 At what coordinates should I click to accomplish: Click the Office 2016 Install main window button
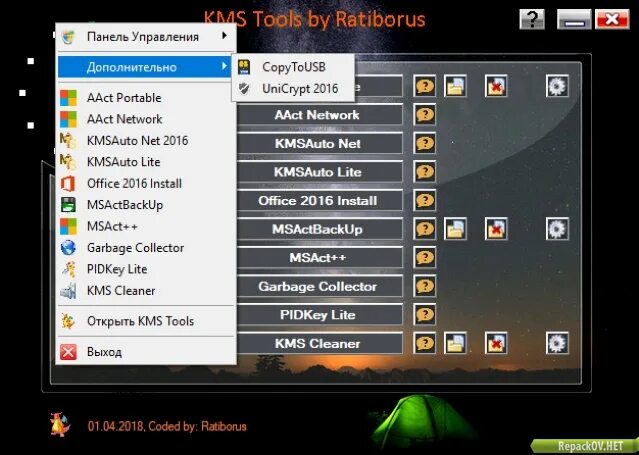(320, 201)
